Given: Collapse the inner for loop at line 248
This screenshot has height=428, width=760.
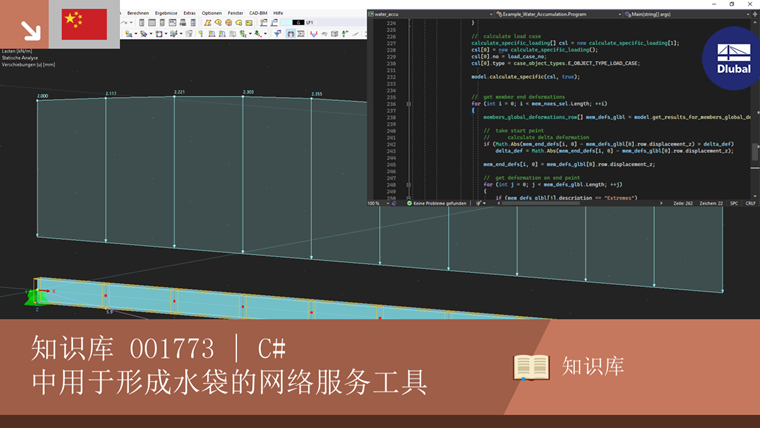Looking at the screenshot, I should pos(409,185).
